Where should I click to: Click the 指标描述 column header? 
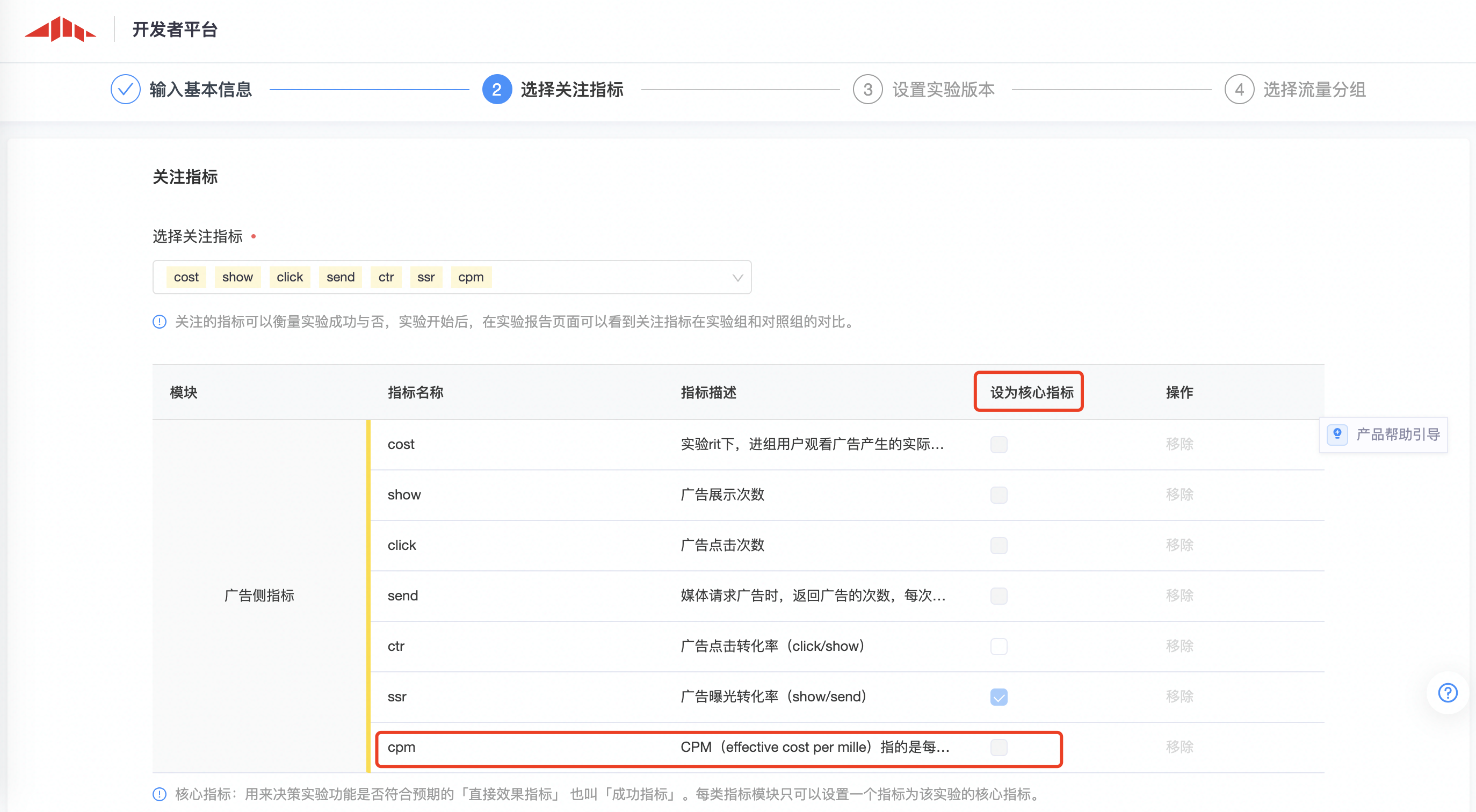[708, 393]
